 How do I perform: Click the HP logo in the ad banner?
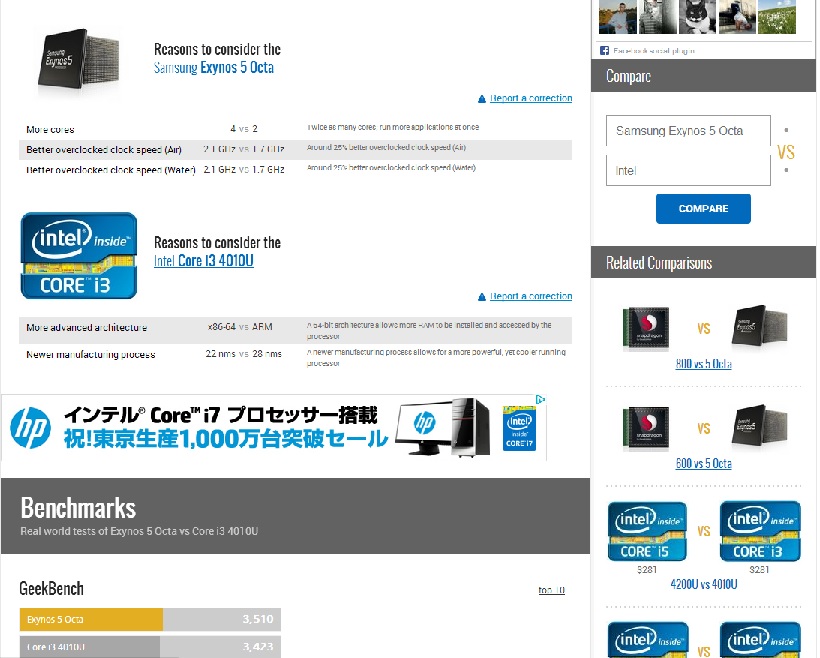30,428
